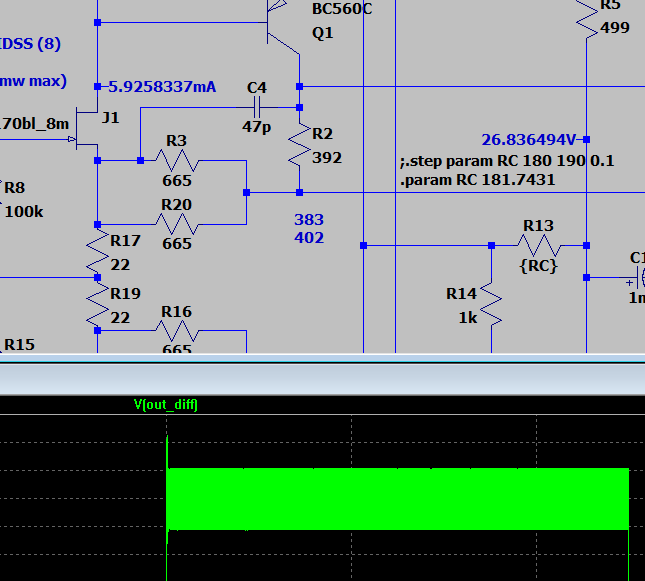645x581 pixels.
Task: Select the C4 capacitor name label
Action: [x=257, y=88]
